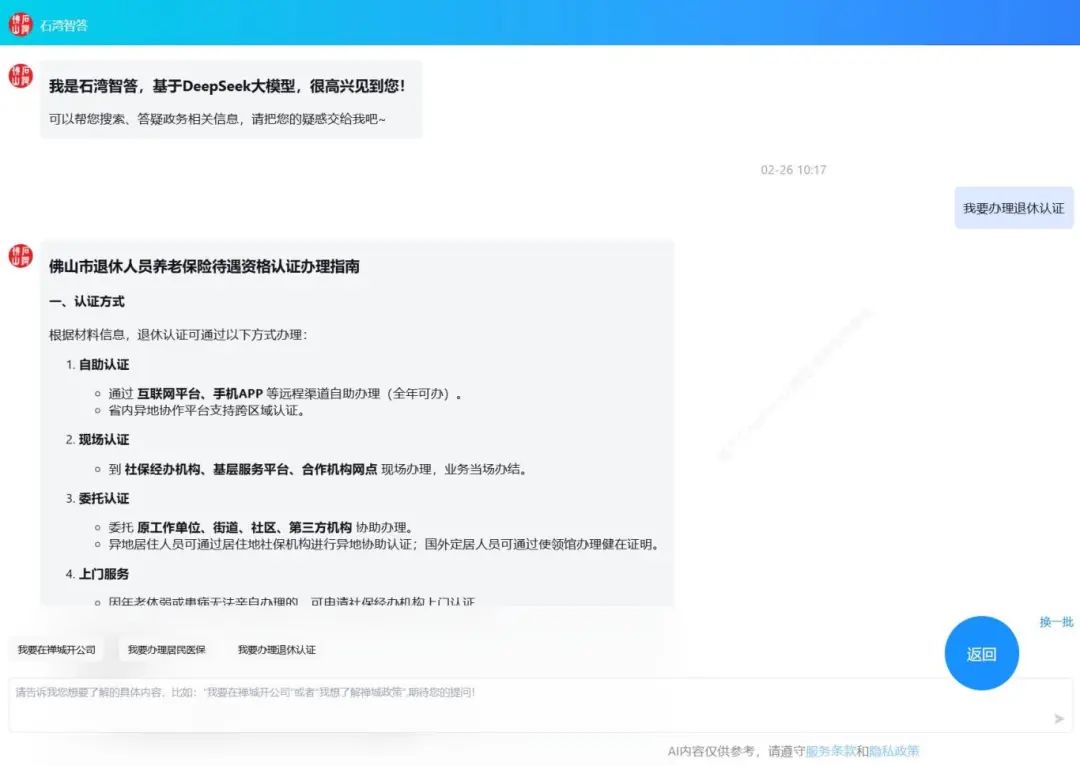Open the 隐私政策 link
Screen dimensions: 1080x766
tap(894, 751)
